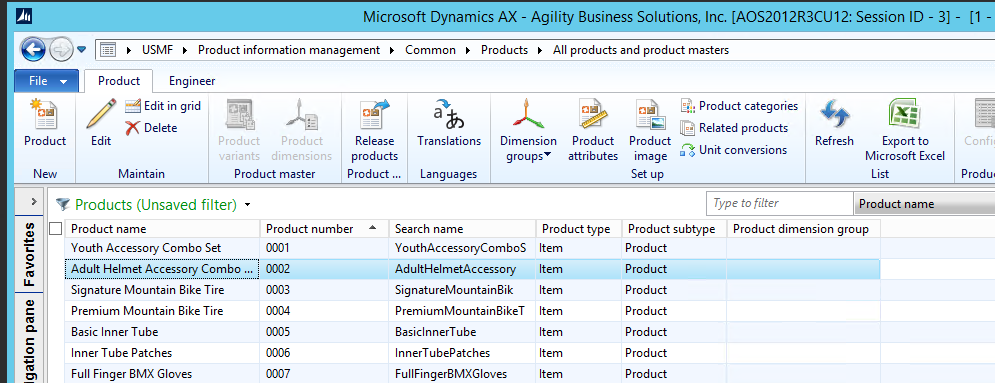Image resolution: width=995 pixels, height=383 pixels.
Task: Click search name BasicInnerTube cell
Action: (463, 332)
